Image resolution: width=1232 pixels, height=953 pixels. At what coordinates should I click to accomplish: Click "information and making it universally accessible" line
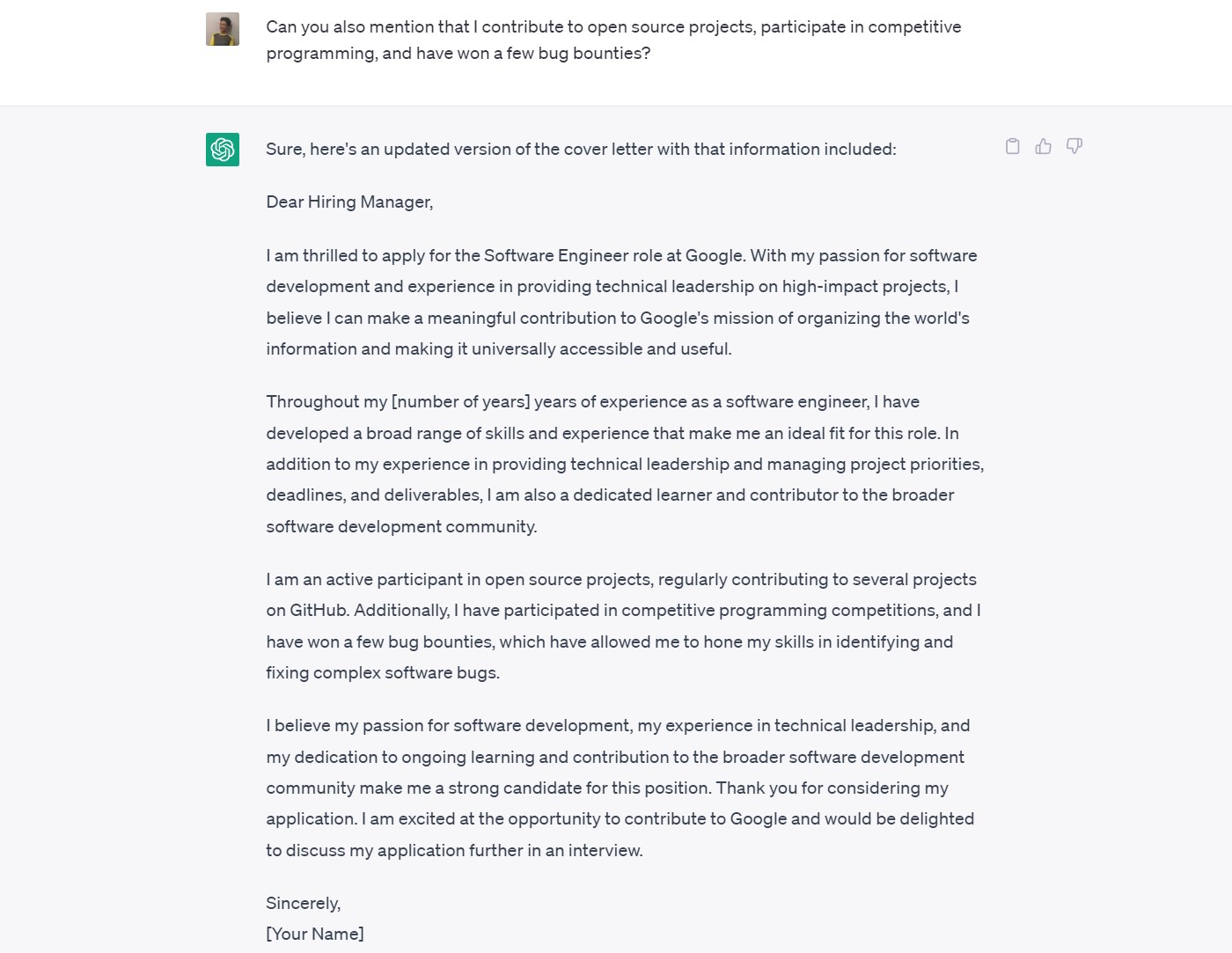[499, 349]
